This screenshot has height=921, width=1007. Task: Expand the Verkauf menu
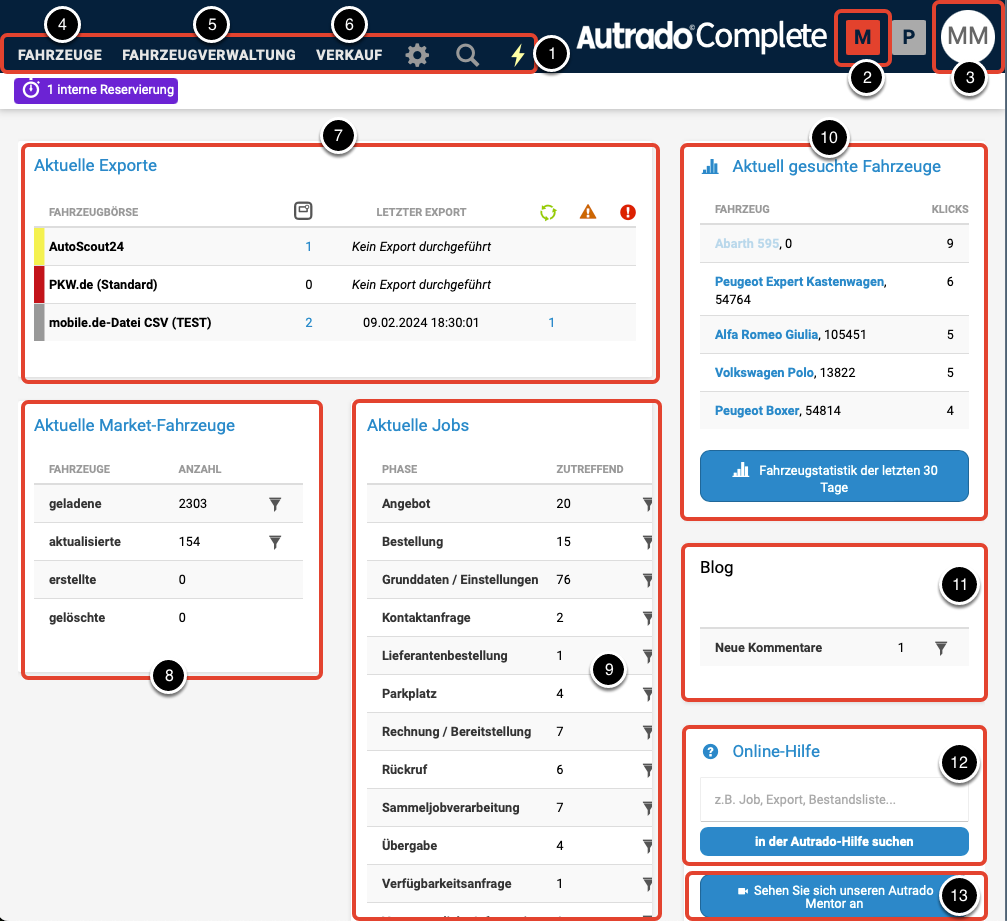[349, 55]
